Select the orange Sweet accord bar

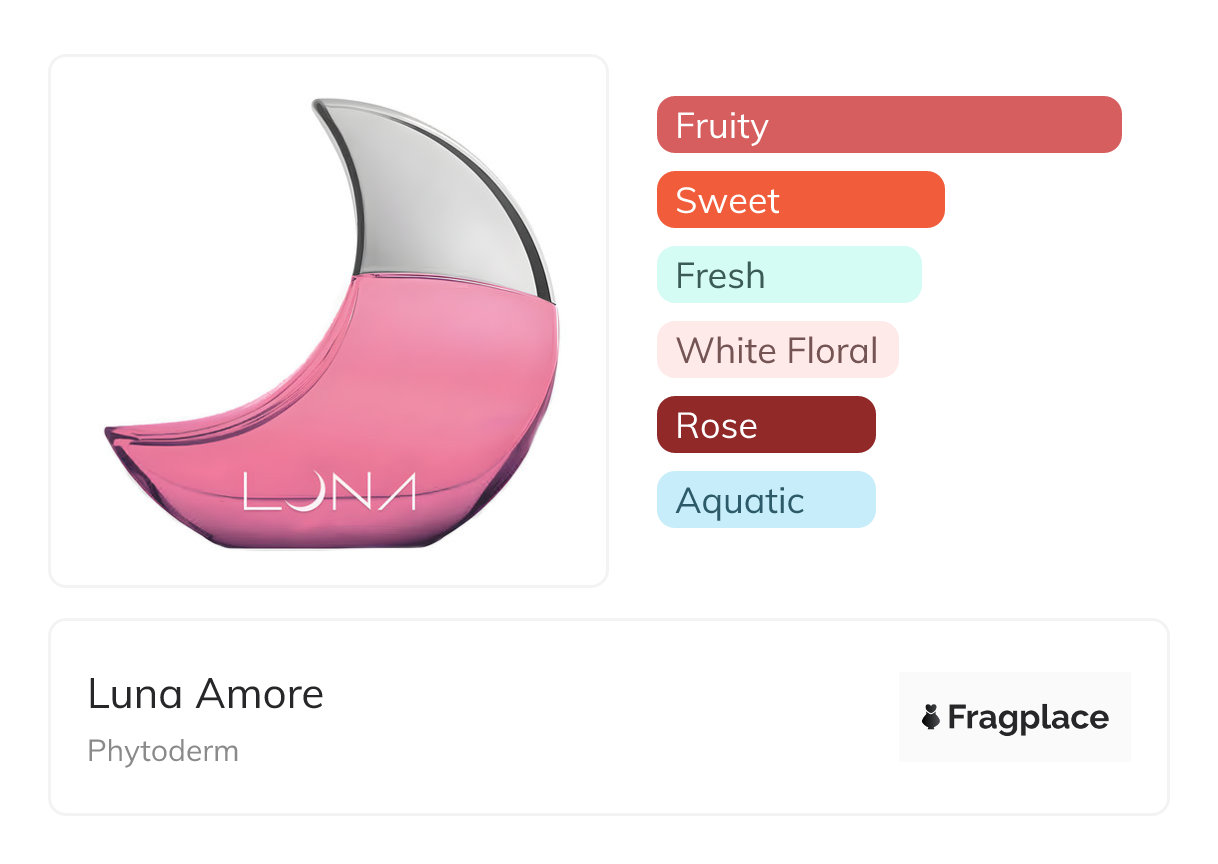pos(800,200)
